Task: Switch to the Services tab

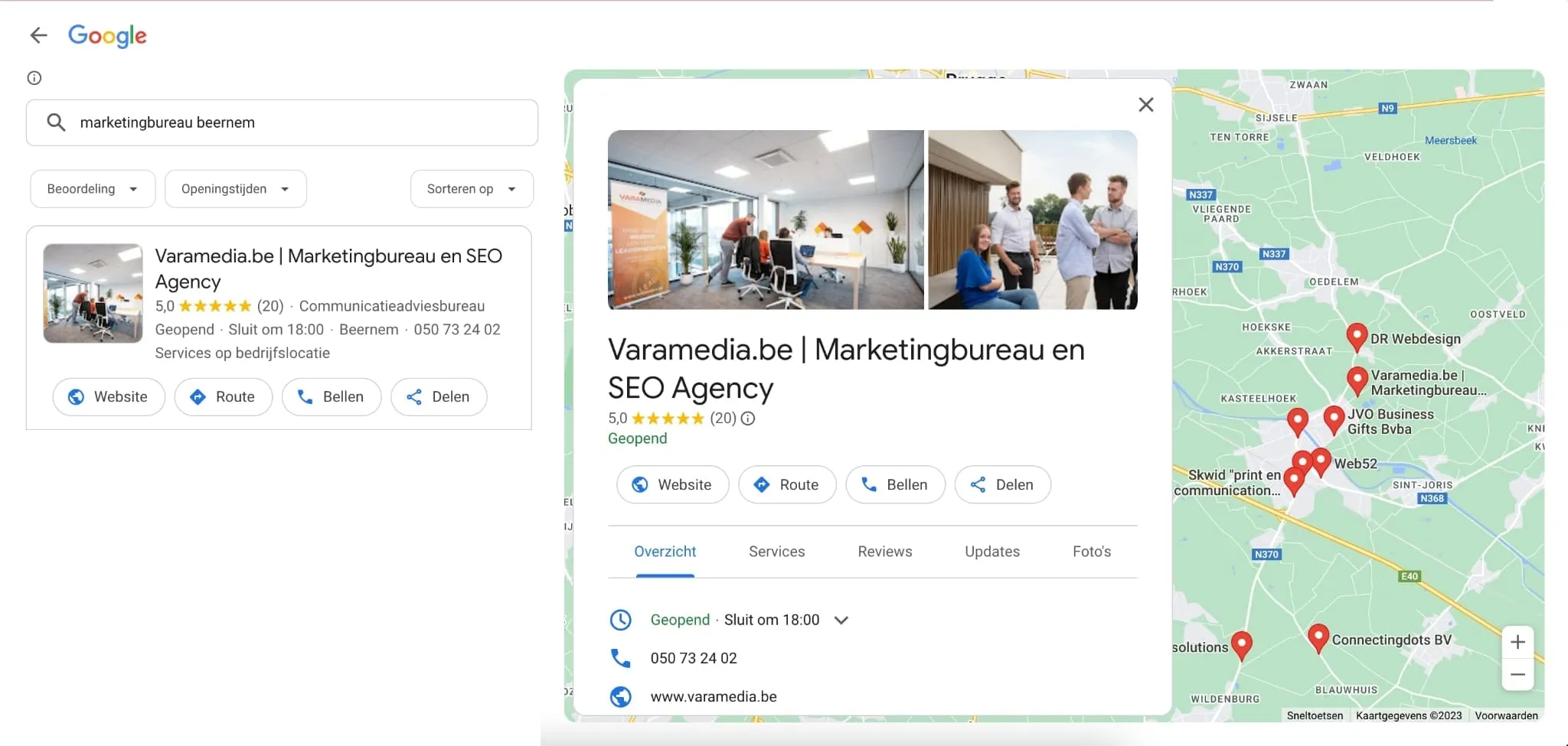Action: pos(776,552)
